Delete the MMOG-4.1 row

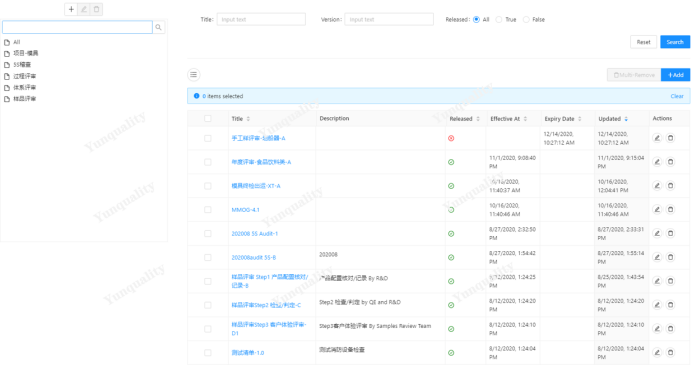tap(670, 210)
